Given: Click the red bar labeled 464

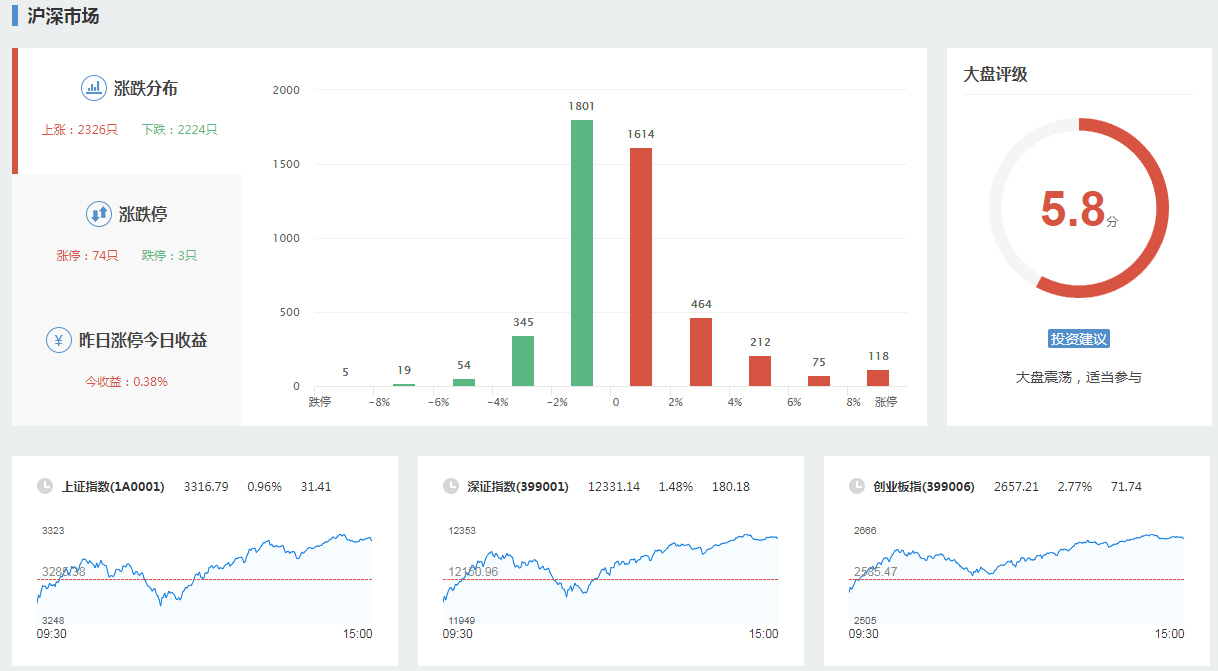Looking at the screenshot, I should pyautogui.click(x=701, y=352).
